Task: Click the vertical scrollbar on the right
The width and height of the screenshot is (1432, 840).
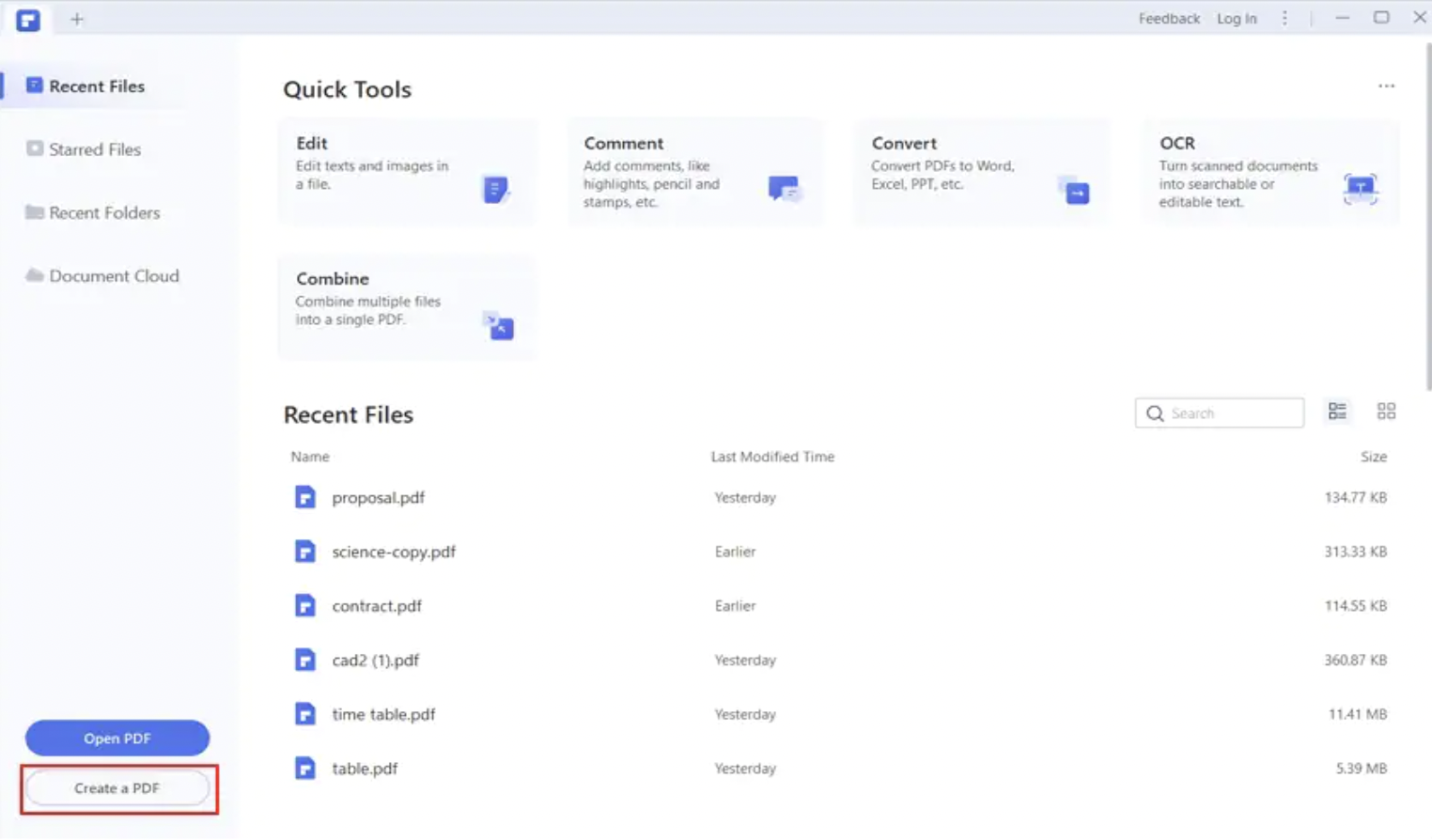Action: (1427, 216)
